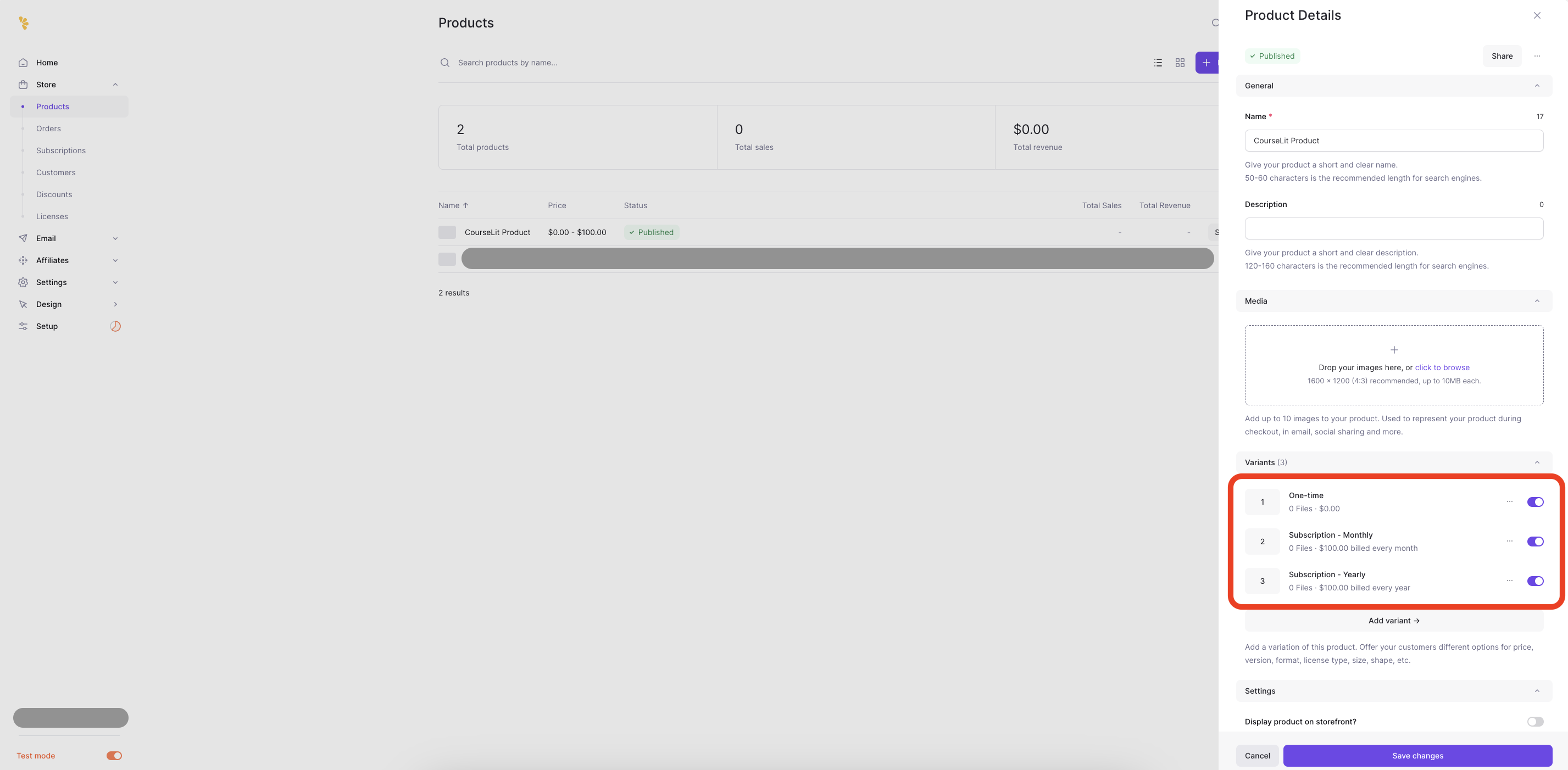Collapse the Variants section
The height and width of the screenshot is (770, 1568).
1536,462
